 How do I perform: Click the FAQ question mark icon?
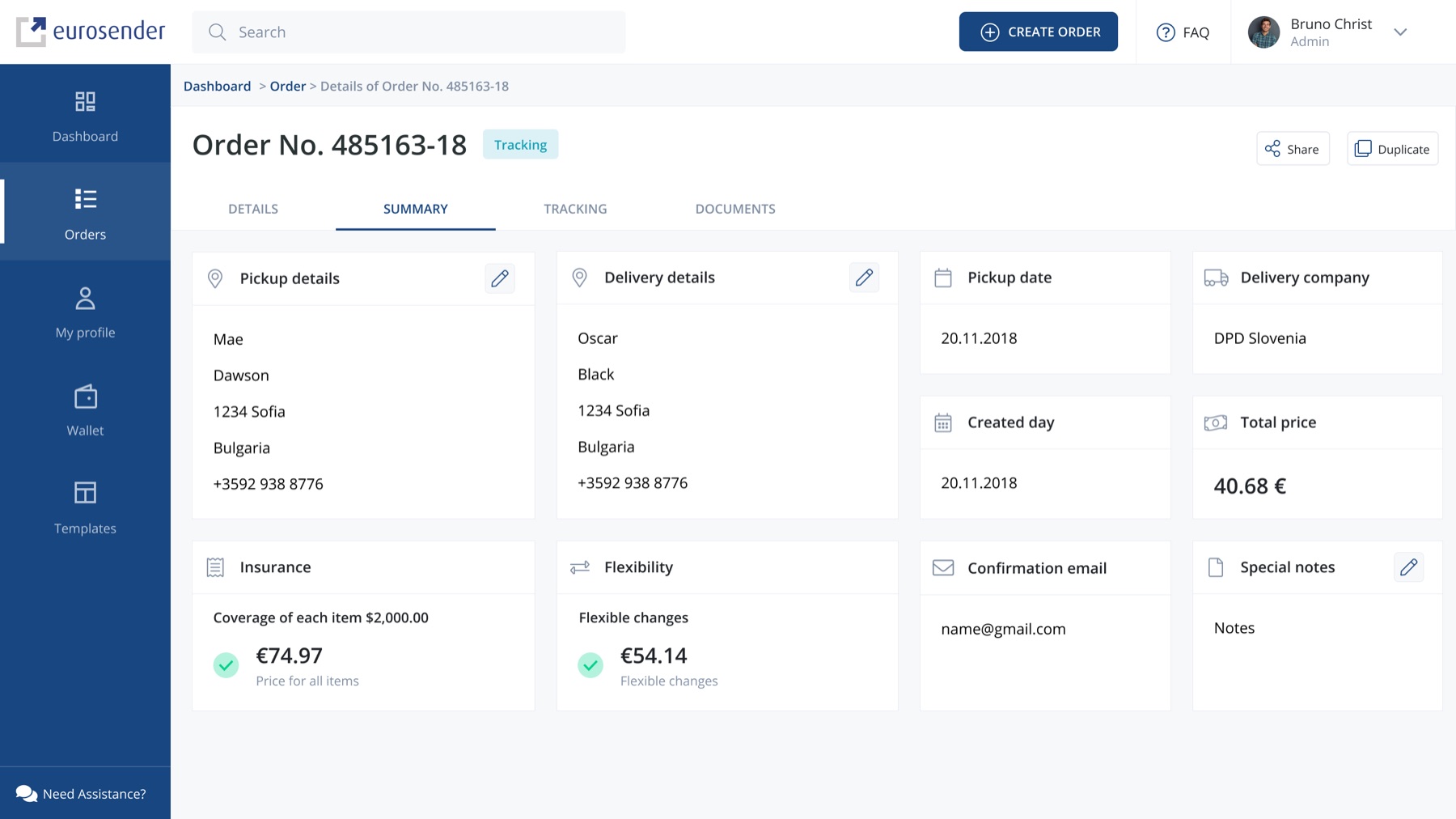coord(1166,32)
